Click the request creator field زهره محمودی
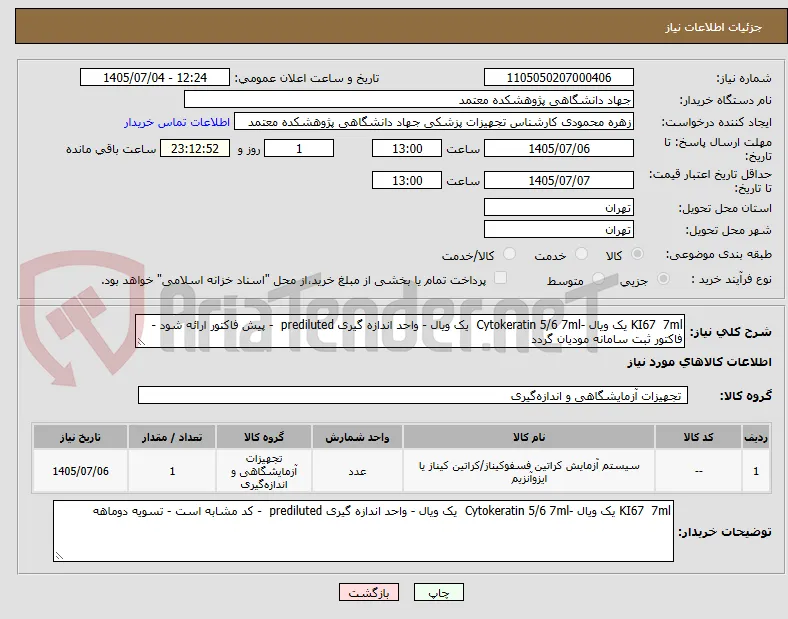This screenshot has width=788, height=619. (x=434, y=122)
